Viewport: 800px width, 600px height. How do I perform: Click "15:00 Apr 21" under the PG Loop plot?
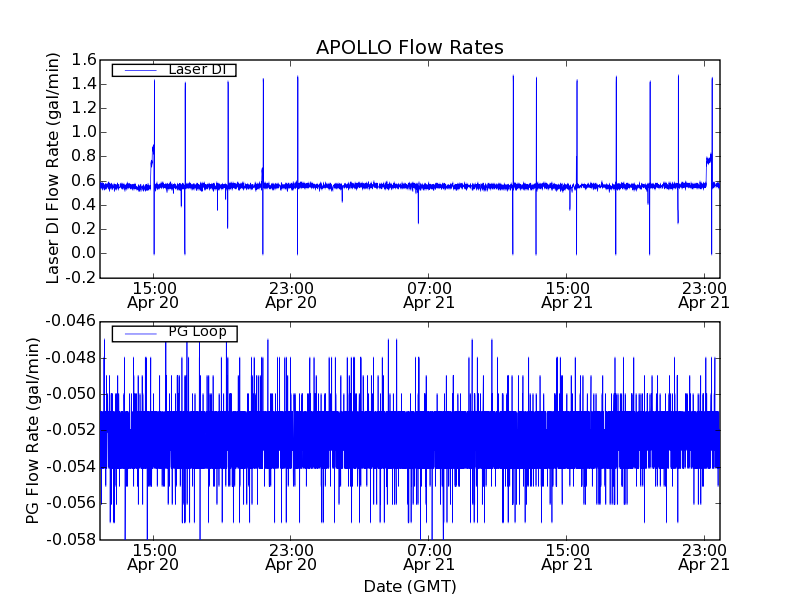pyautogui.click(x=567, y=558)
